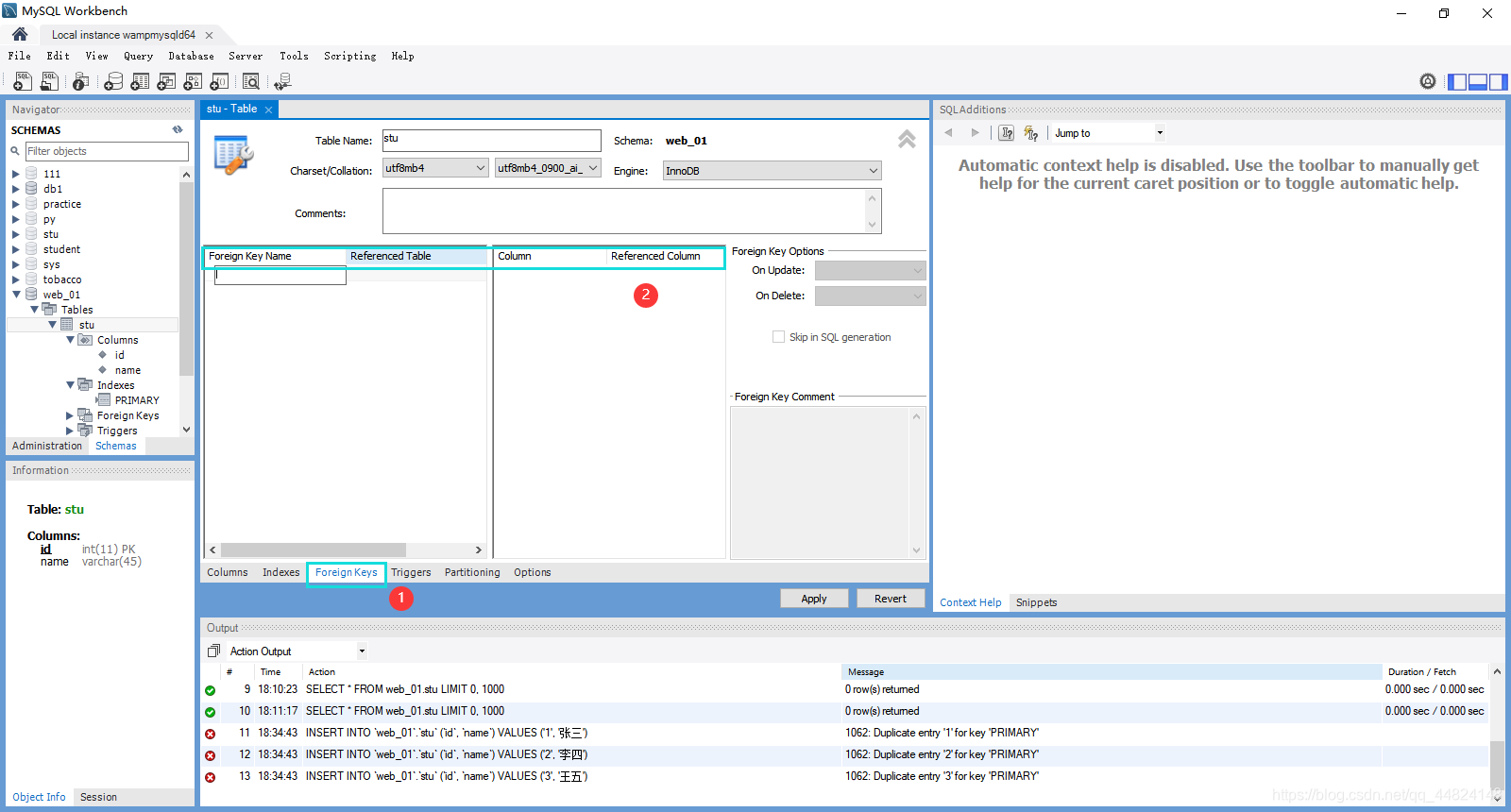Expand the Foreign Keys tree node

click(70, 415)
